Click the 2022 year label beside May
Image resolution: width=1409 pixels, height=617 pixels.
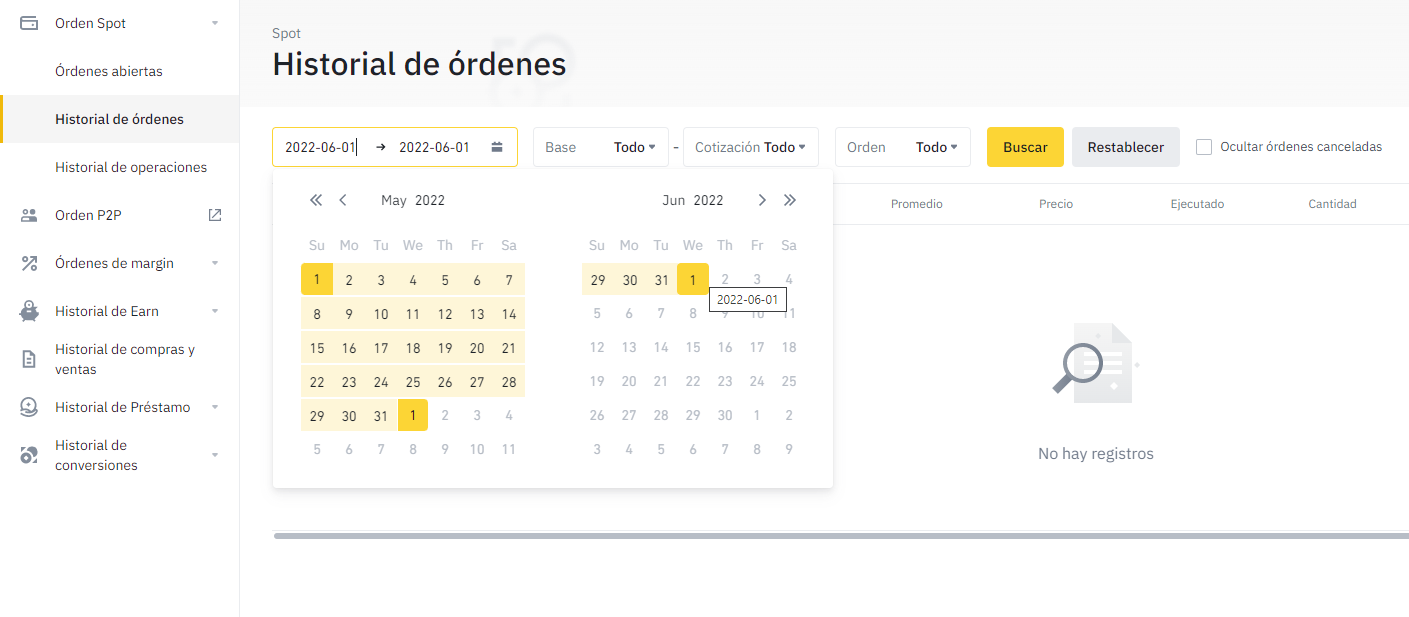(x=430, y=200)
